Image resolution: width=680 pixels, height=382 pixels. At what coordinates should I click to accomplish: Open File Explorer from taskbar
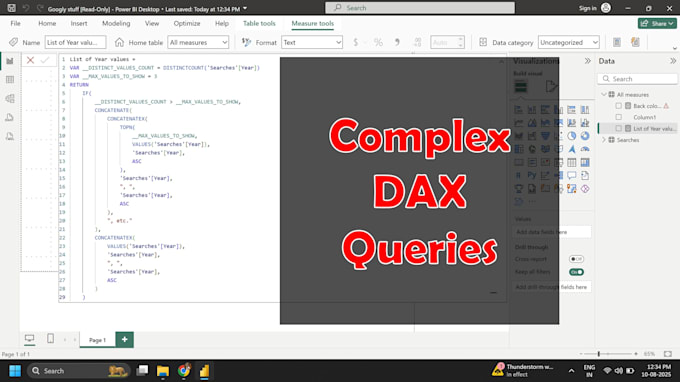pyautogui.click(x=163, y=371)
